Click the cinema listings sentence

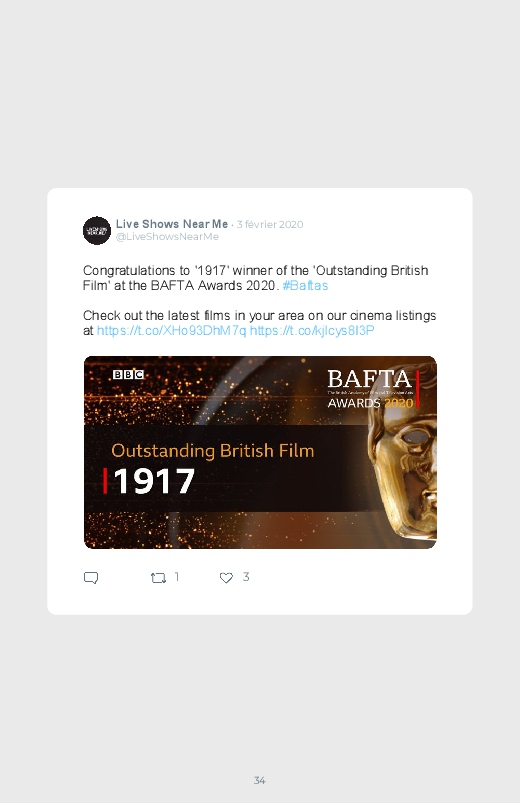click(x=260, y=323)
